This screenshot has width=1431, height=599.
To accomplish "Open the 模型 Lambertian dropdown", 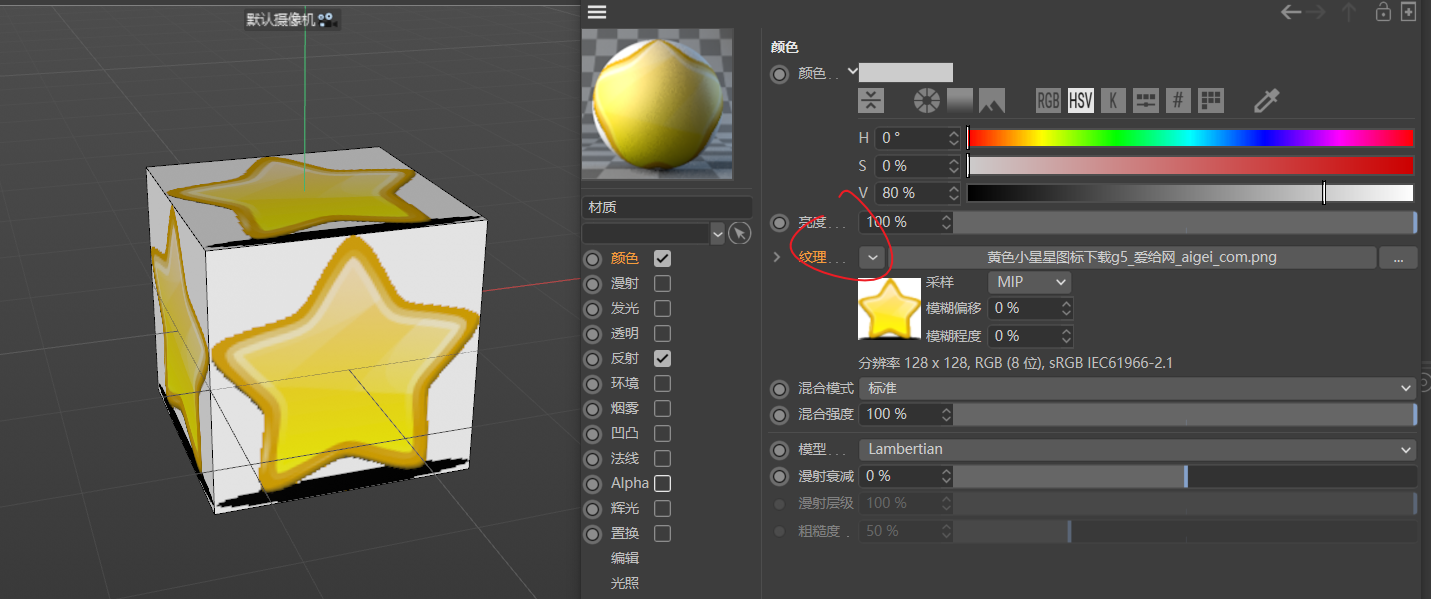I will pyautogui.click(x=1137, y=449).
